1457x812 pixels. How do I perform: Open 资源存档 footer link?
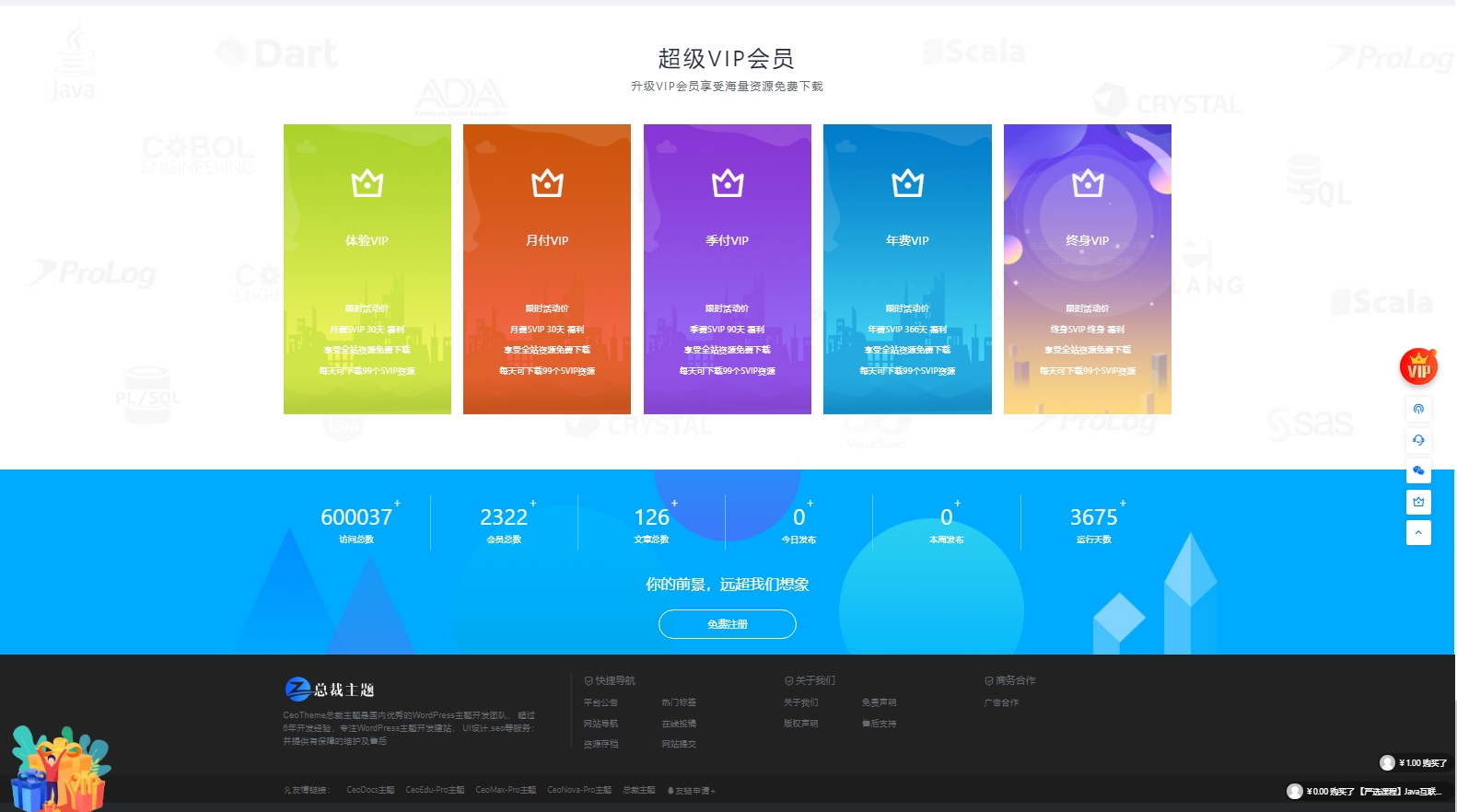tap(600, 744)
